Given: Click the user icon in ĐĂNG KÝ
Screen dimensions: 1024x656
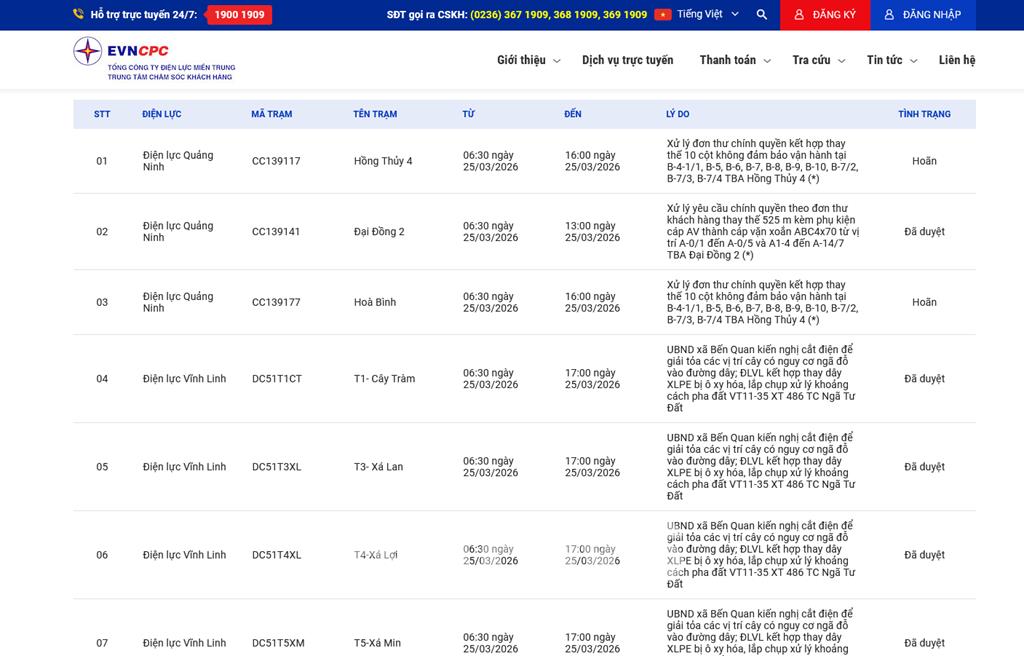Looking at the screenshot, I should point(798,15).
